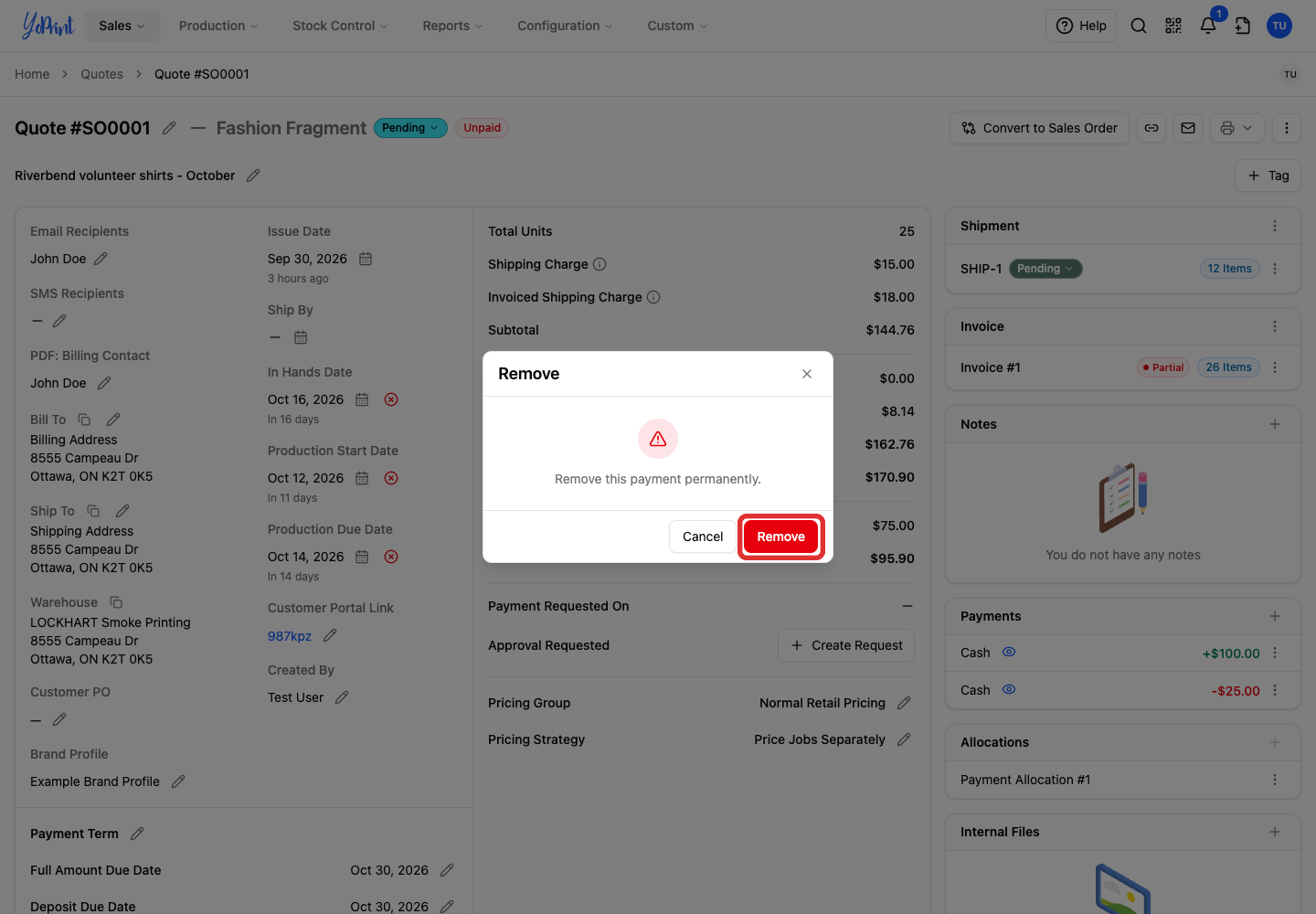Open the QR code scanner icon
Image resolution: width=1316 pixels, height=914 pixels.
(1173, 26)
